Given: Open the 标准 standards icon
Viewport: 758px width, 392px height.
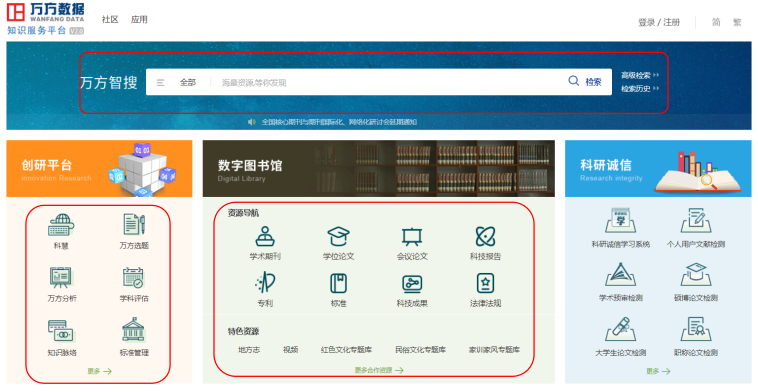Looking at the screenshot, I should click(338, 283).
